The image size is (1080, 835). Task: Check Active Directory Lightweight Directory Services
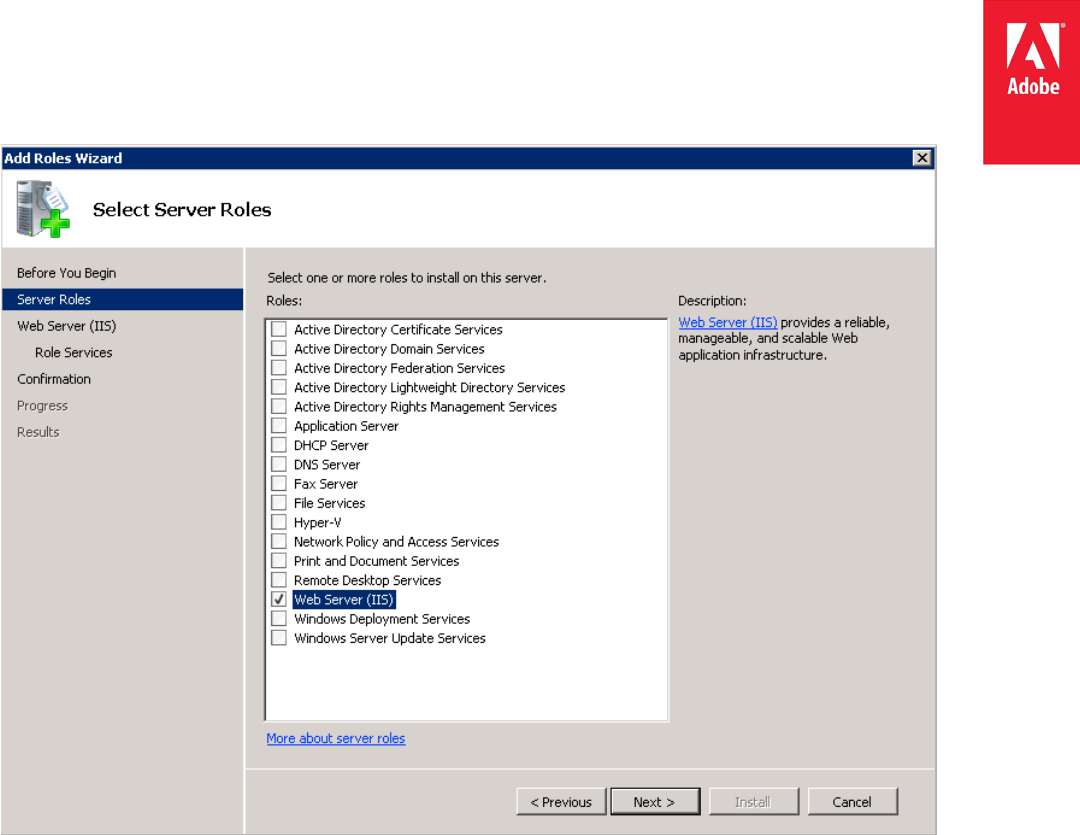(x=279, y=386)
